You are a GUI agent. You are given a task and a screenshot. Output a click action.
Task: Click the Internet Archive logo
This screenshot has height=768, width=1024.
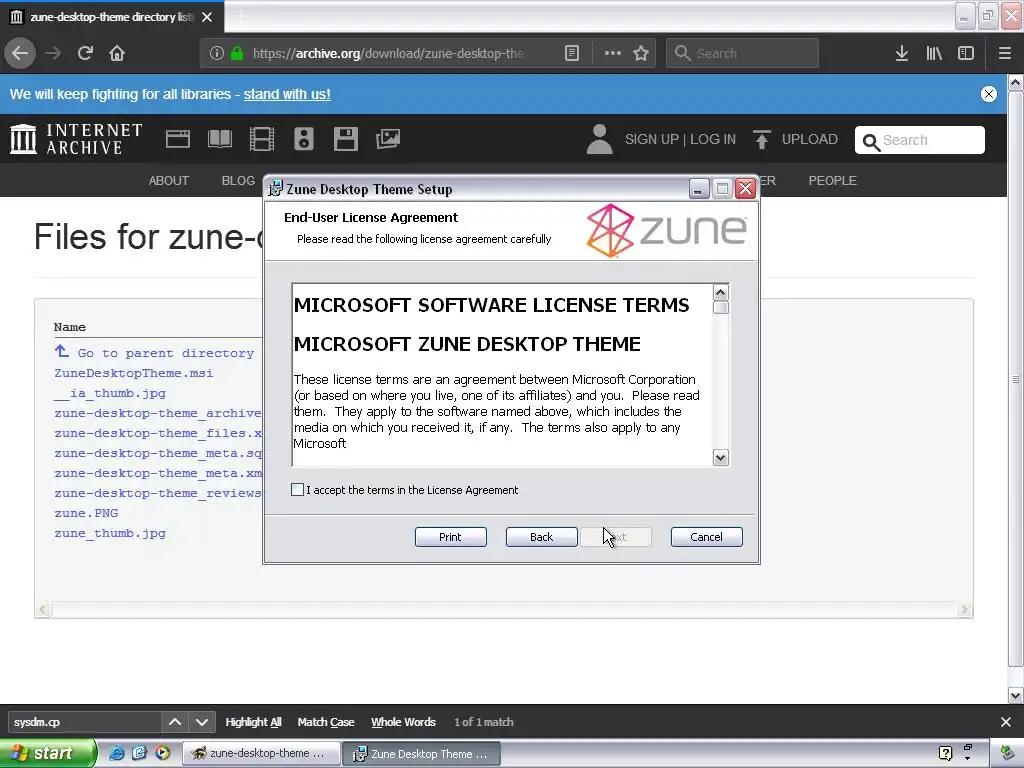[76, 139]
